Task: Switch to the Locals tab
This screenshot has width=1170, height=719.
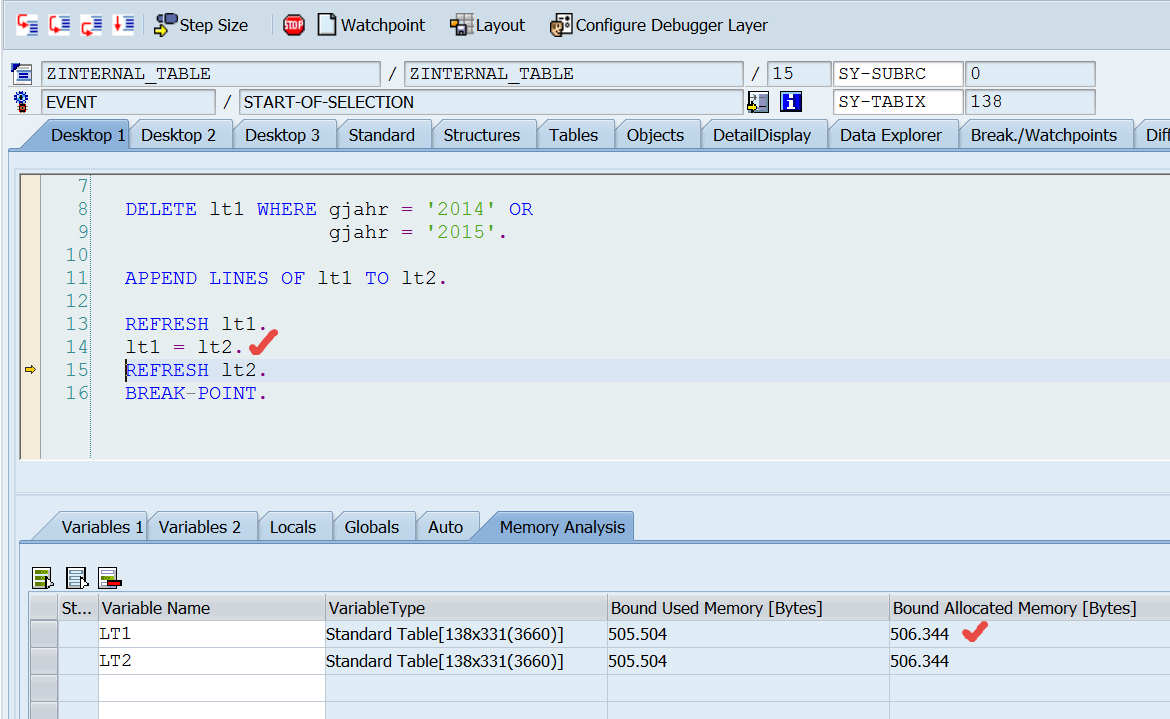Action: [x=292, y=527]
